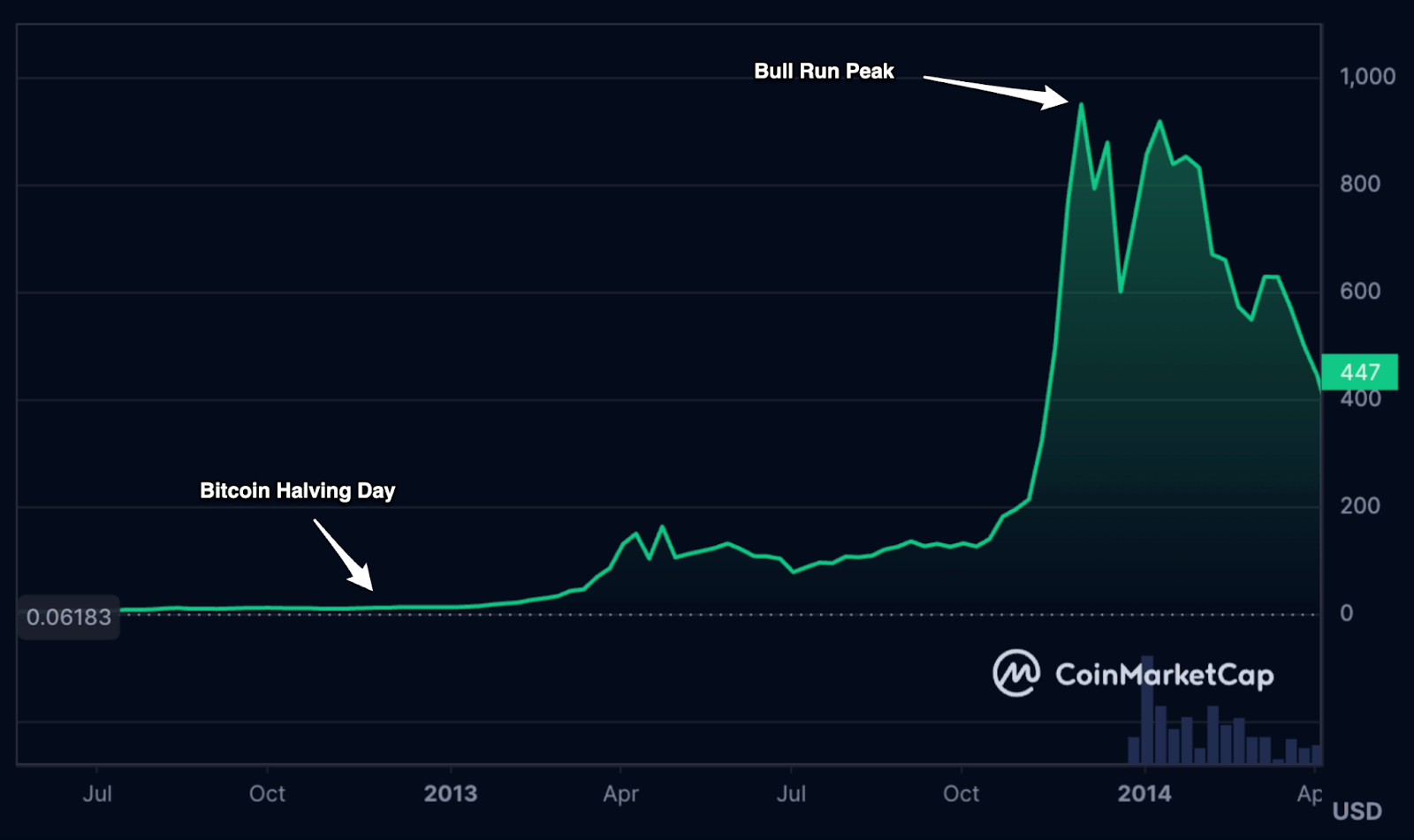Click the 600 price axis label
This screenshot has width=1414, height=840.
point(1360,291)
